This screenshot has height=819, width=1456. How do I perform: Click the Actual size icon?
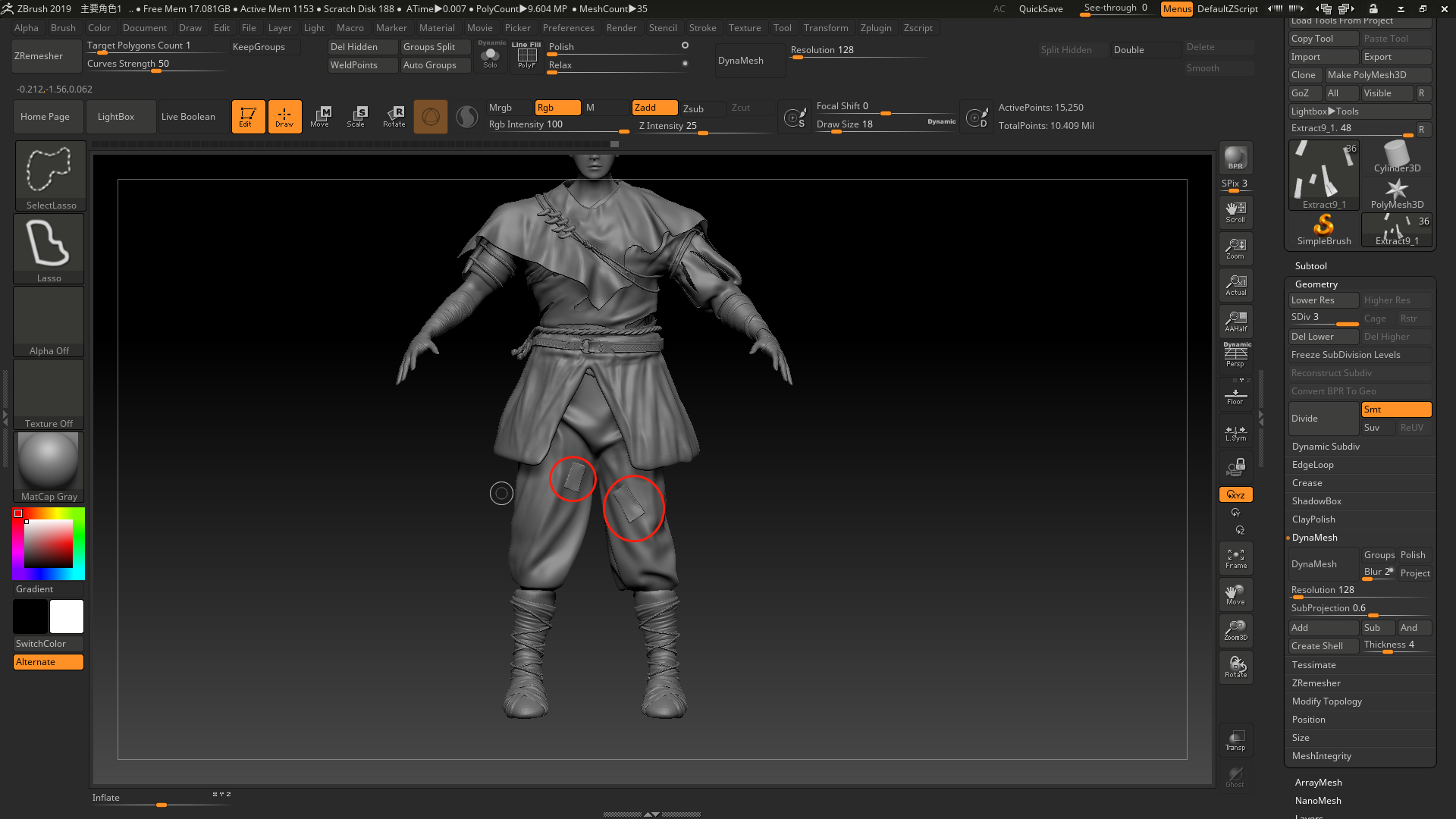(1235, 285)
